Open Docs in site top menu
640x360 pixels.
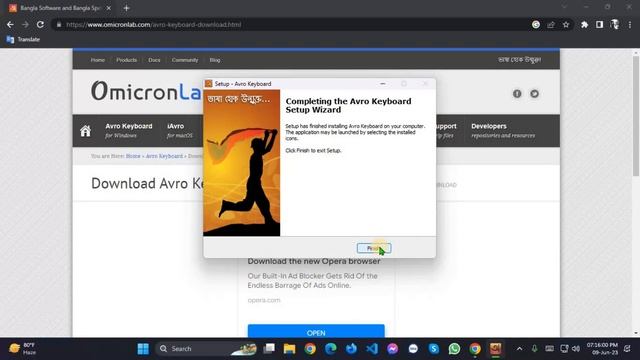154,60
